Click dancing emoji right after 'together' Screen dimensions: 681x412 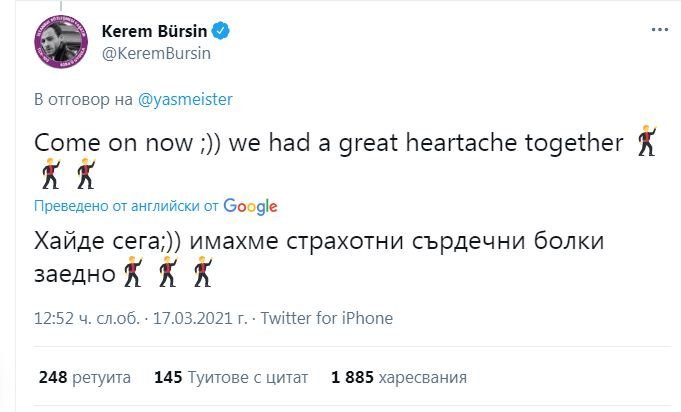647,142
